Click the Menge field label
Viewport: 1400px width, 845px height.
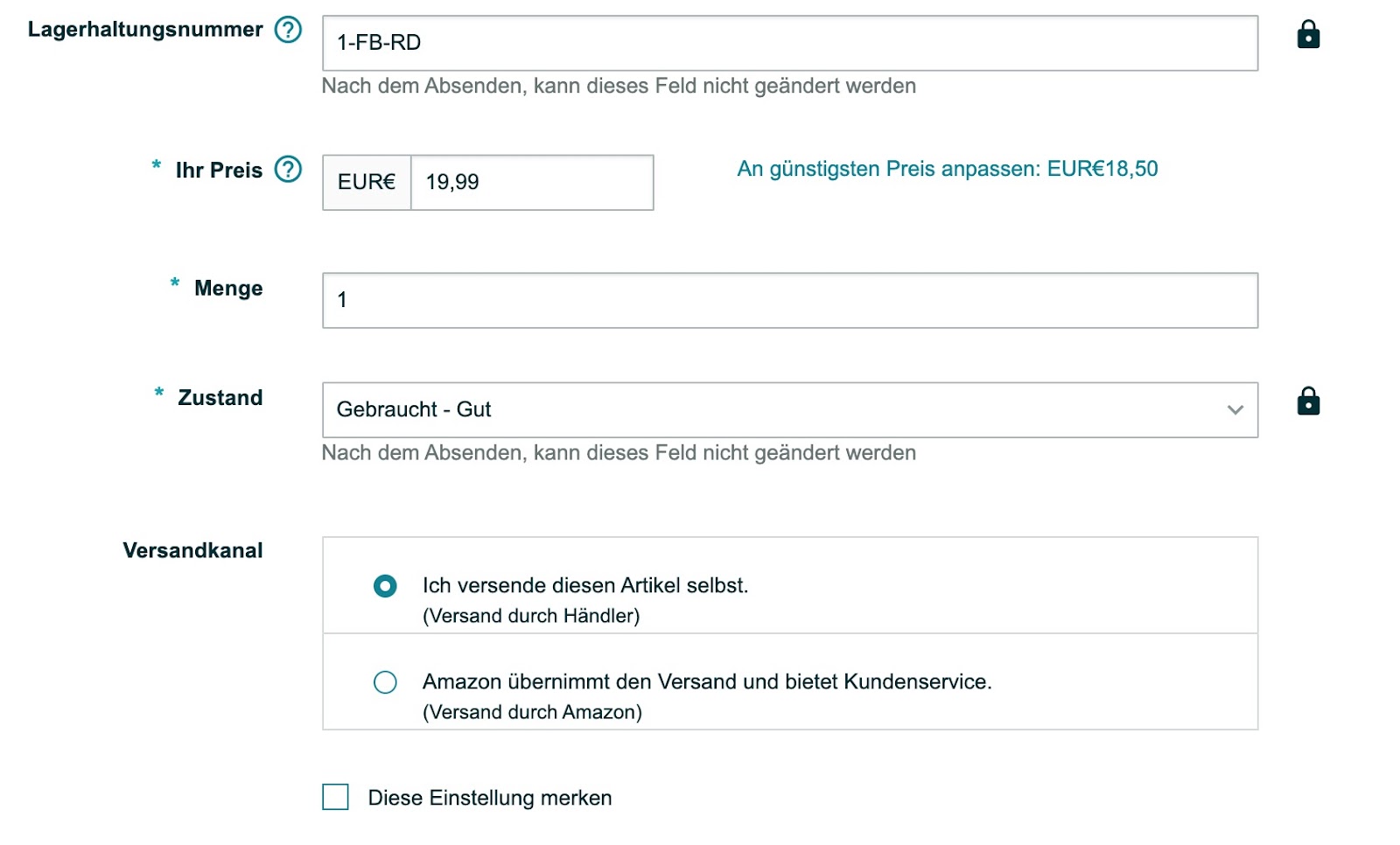(x=227, y=289)
